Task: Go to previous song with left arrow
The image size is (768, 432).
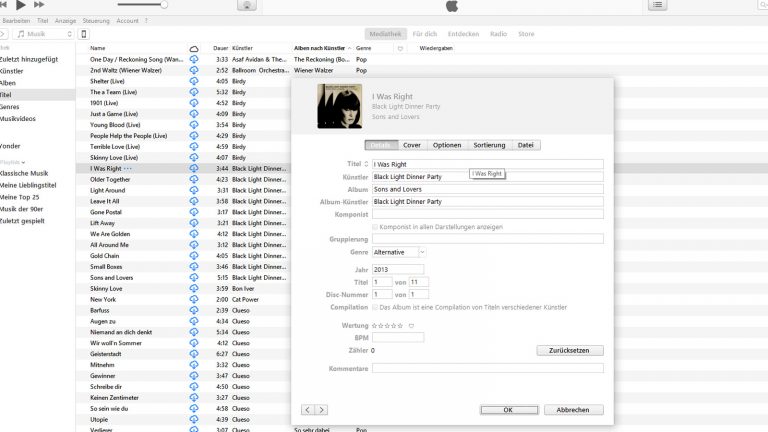Action: tap(309, 409)
